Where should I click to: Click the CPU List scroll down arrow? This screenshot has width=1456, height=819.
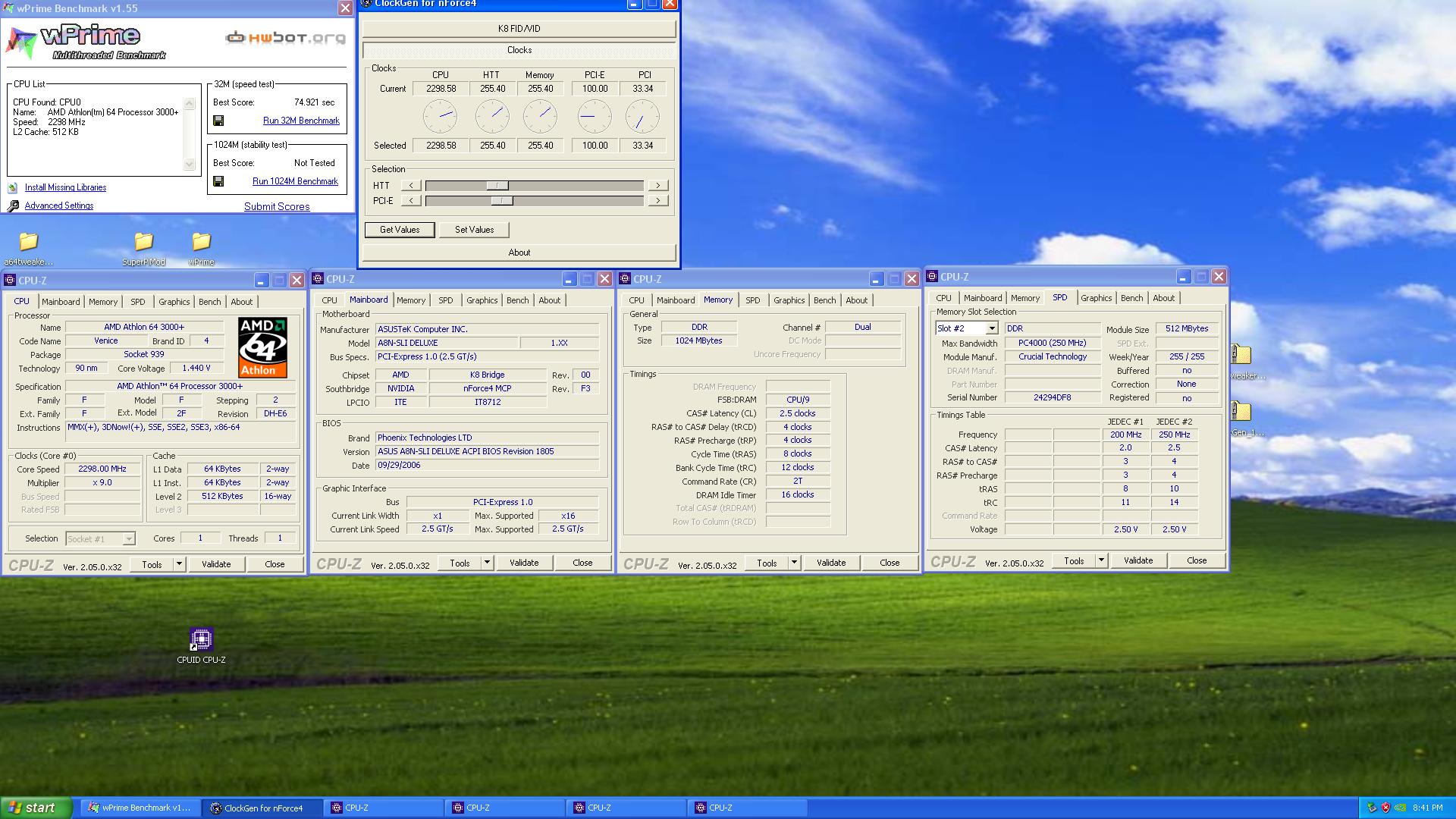click(x=190, y=165)
